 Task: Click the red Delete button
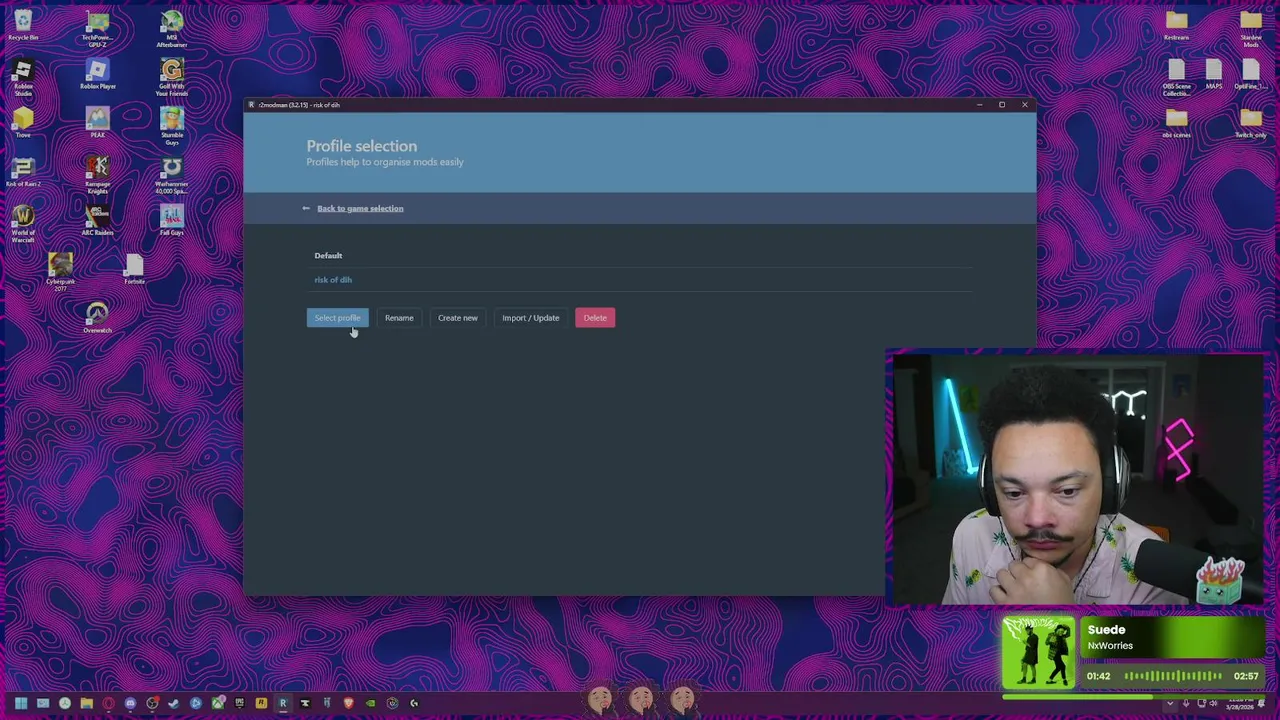tap(595, 318)
